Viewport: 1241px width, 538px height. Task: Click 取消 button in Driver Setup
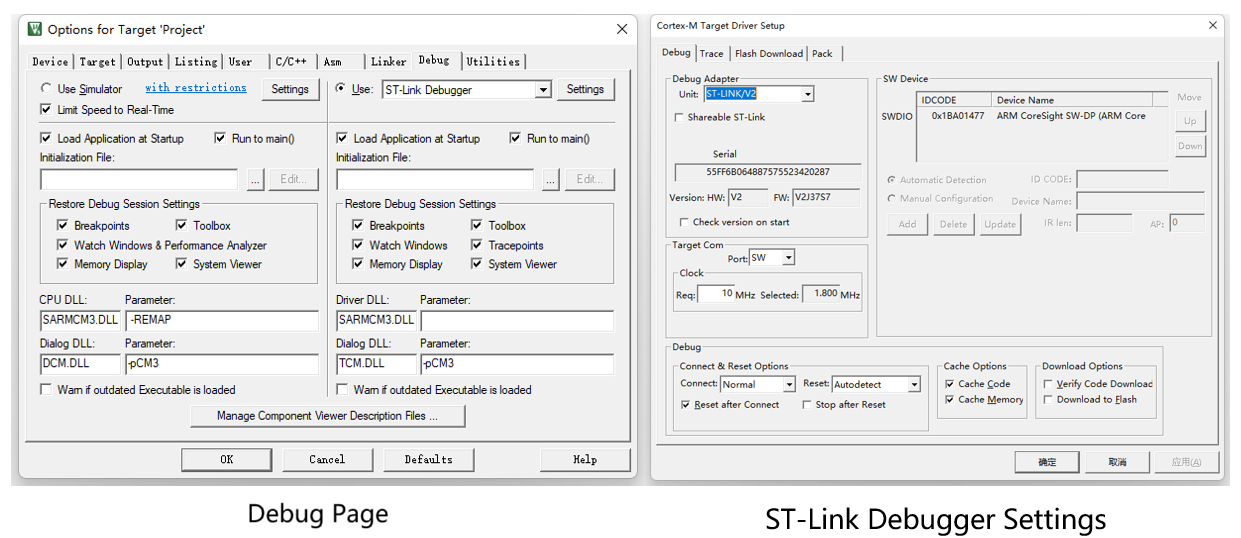[x=1117, y=462]
